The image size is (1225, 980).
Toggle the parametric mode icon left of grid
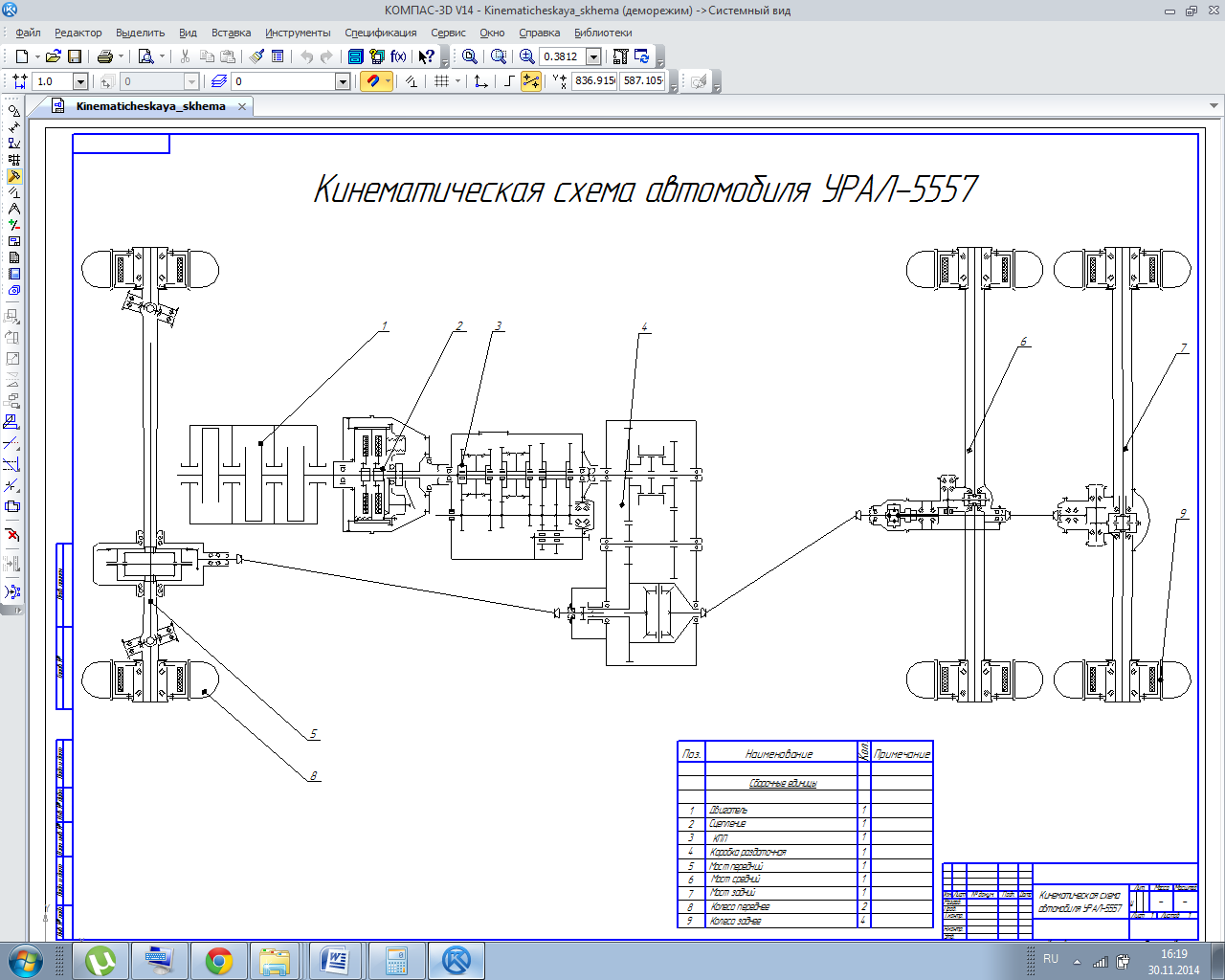[x=412, y=81]
